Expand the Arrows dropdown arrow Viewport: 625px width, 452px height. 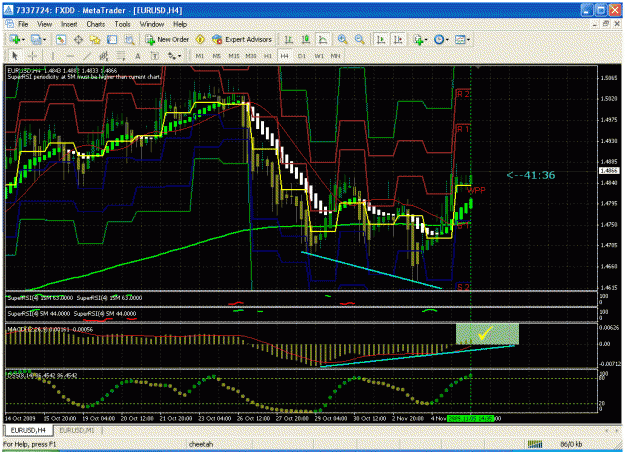pos(179,56)
